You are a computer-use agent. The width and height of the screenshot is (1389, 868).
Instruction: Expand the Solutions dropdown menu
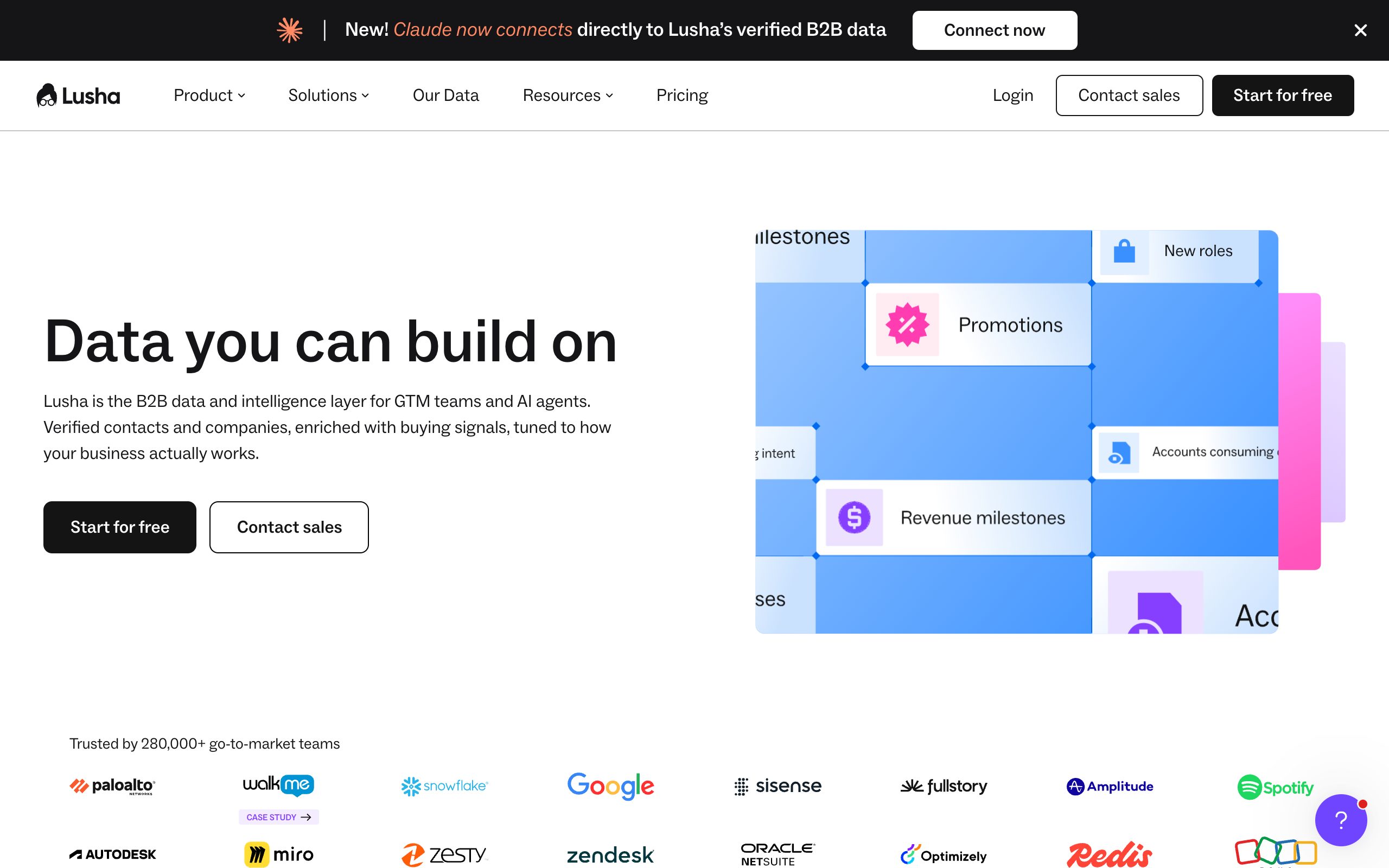click(x=328, y=95)
